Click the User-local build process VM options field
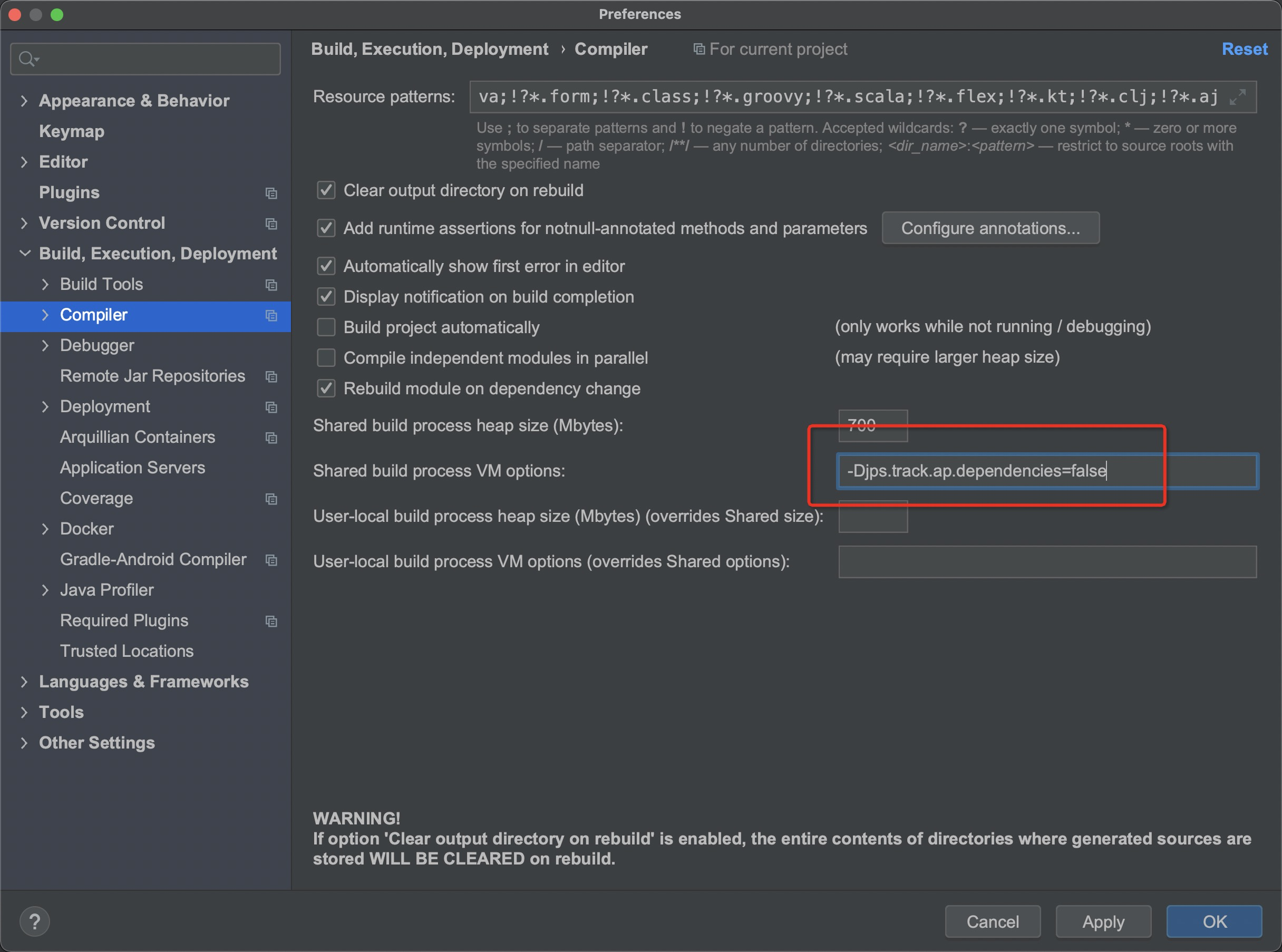Image resolution: width=1282 pixels, height=952 pixels. pos(1047,561)
